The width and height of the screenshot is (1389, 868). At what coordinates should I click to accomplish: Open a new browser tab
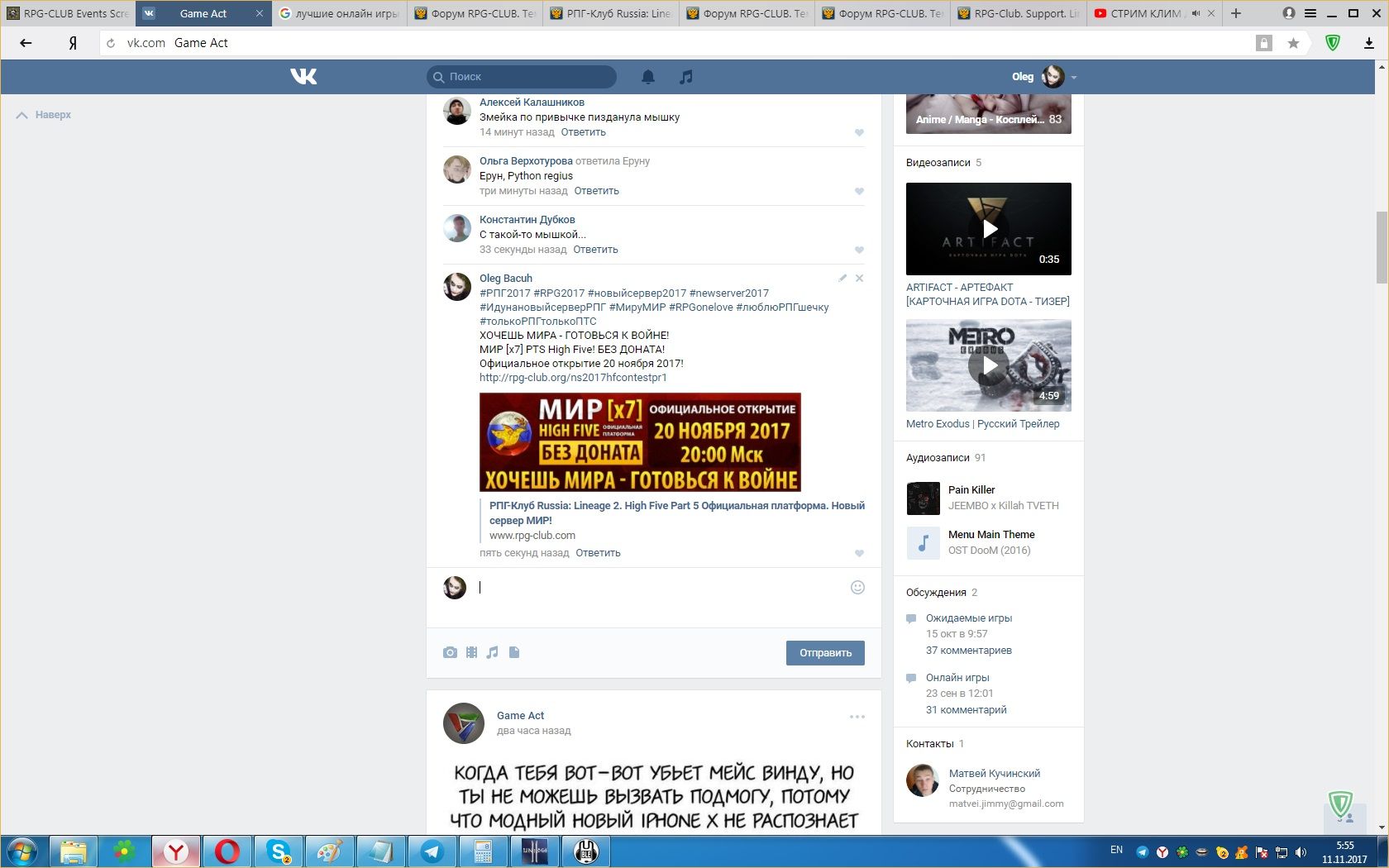coord(1236,13)
